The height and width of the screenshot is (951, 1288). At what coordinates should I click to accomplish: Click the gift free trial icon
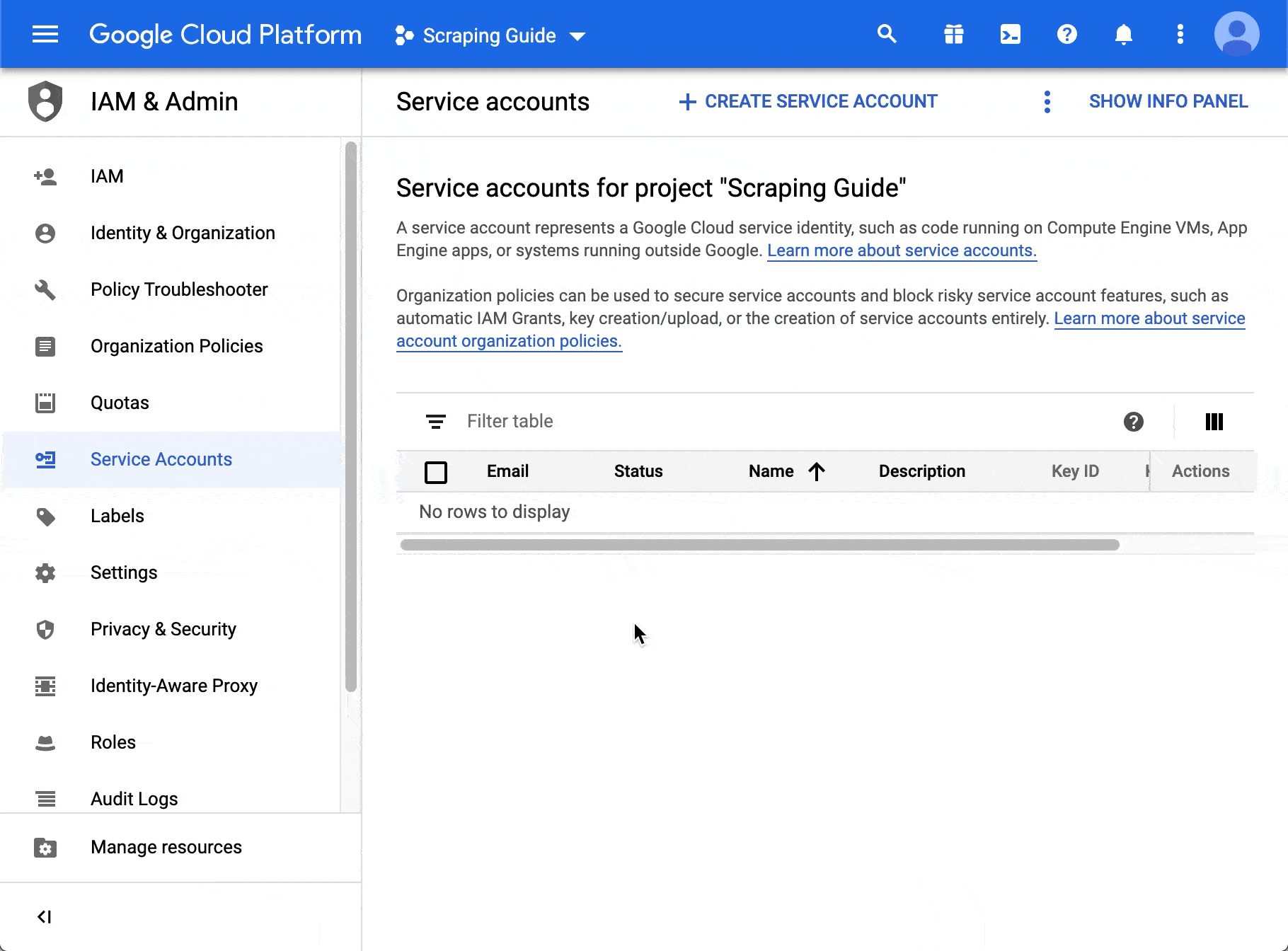point(953,34)
